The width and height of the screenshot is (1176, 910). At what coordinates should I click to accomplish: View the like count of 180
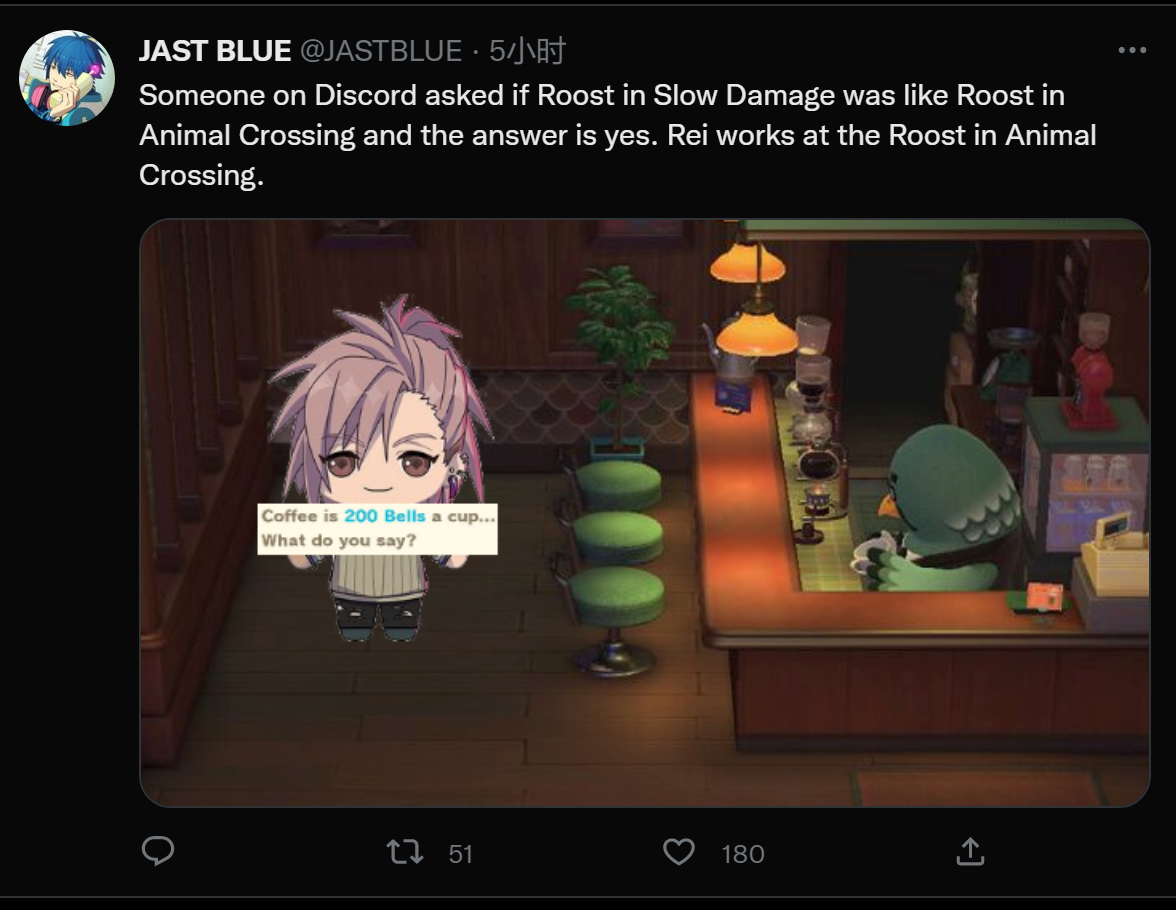click(742, 854)
